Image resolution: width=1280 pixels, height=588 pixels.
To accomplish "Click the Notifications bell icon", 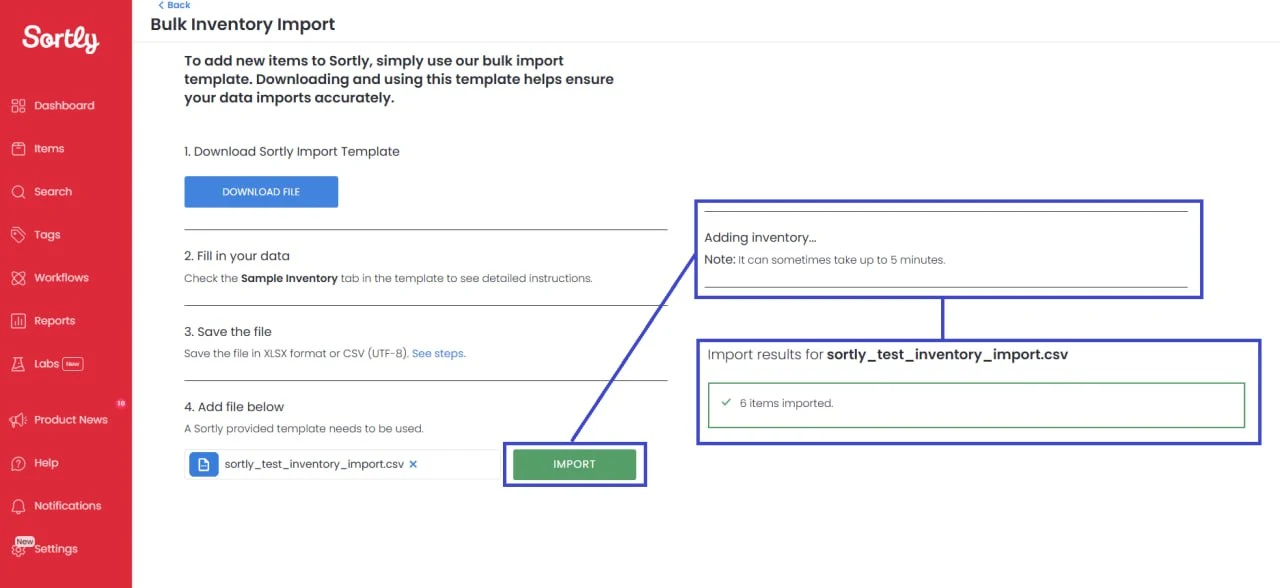I will pyautogui.click(x=18, y=506).
